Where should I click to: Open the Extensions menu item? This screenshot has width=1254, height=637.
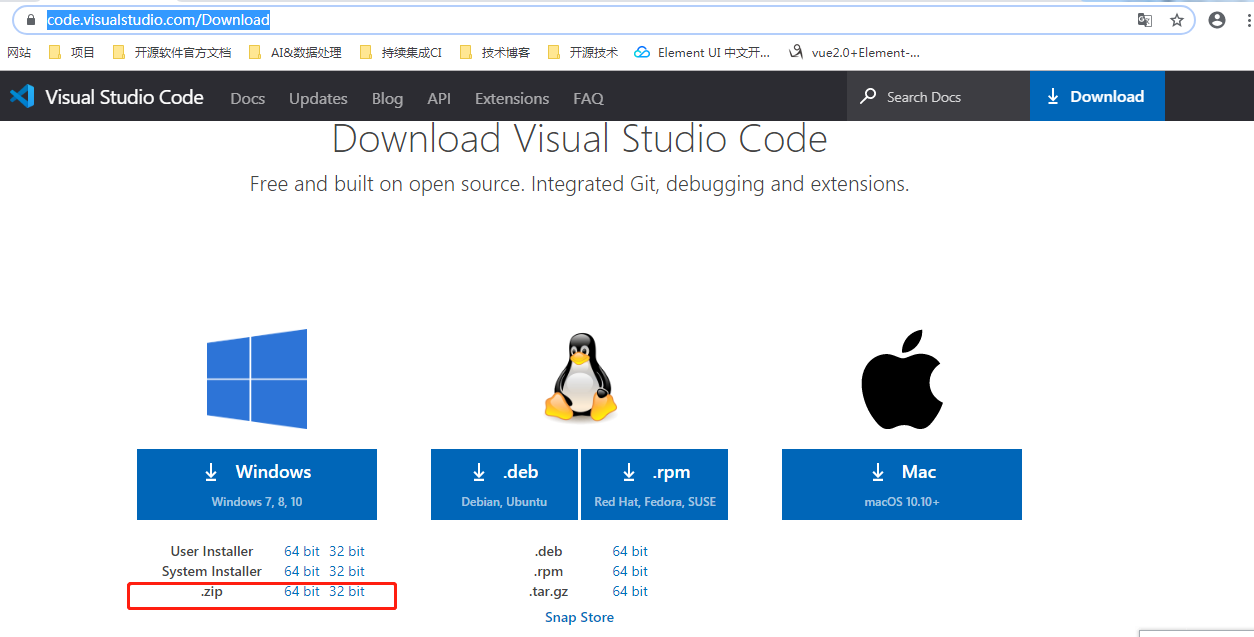512,98
